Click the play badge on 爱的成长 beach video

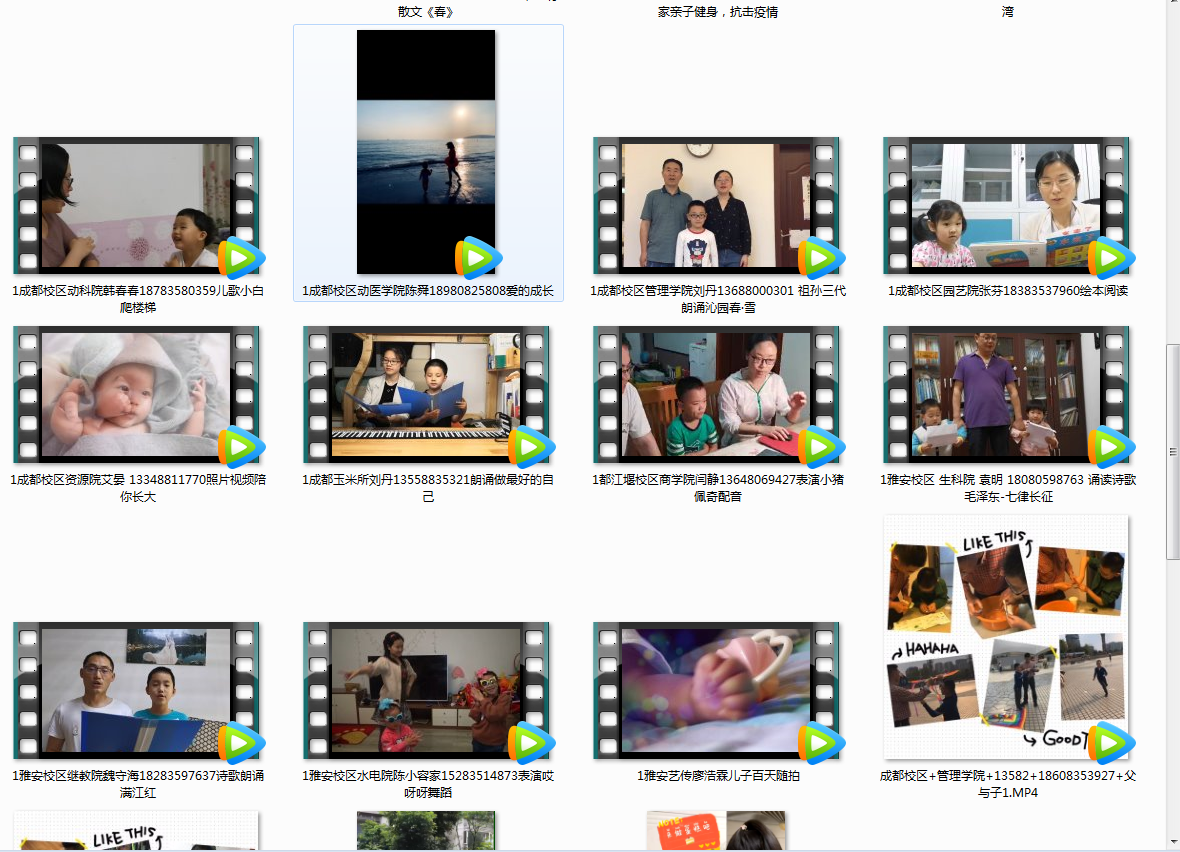coord(477,258)
